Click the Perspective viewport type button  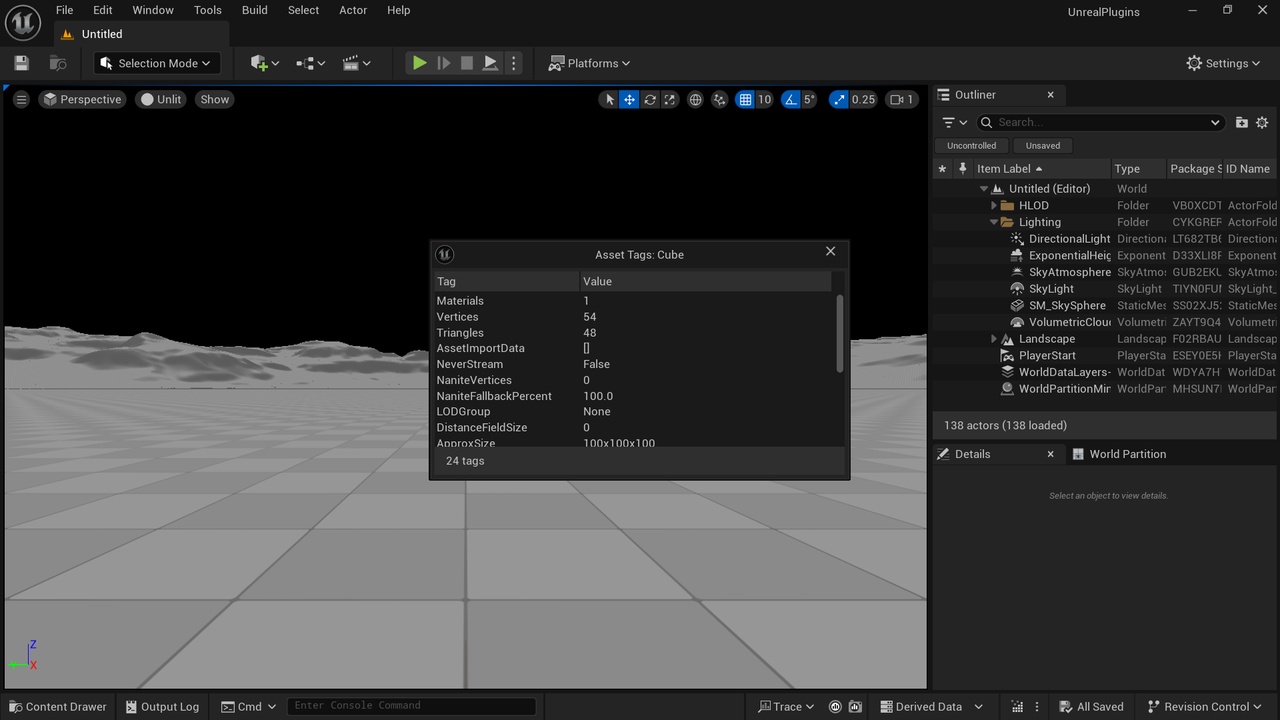click(x=82, y=99)
